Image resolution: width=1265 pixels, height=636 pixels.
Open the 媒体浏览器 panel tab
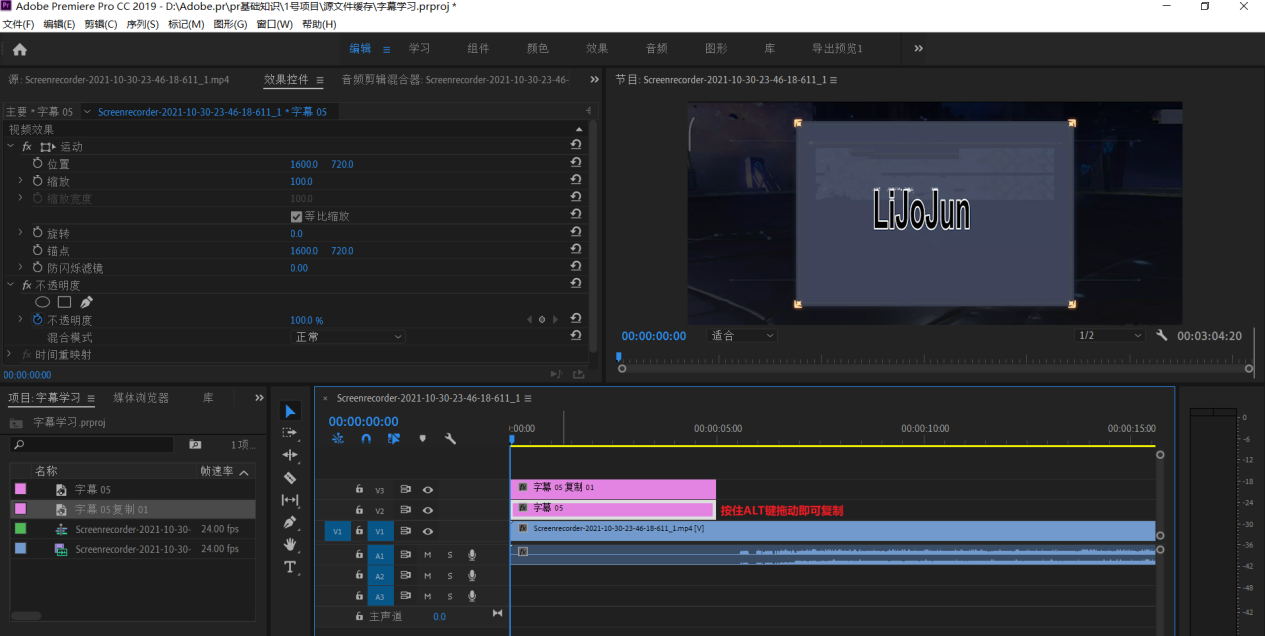[141, 398]
